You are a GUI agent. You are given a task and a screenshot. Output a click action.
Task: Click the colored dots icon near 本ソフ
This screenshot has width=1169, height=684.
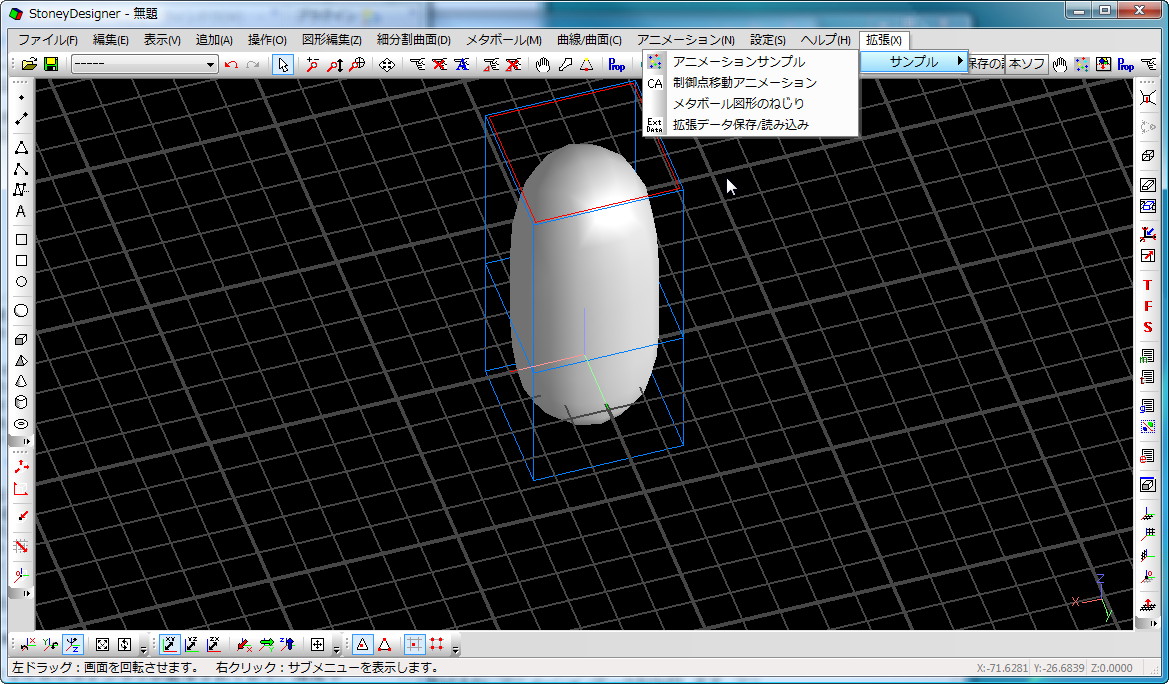1081,65
